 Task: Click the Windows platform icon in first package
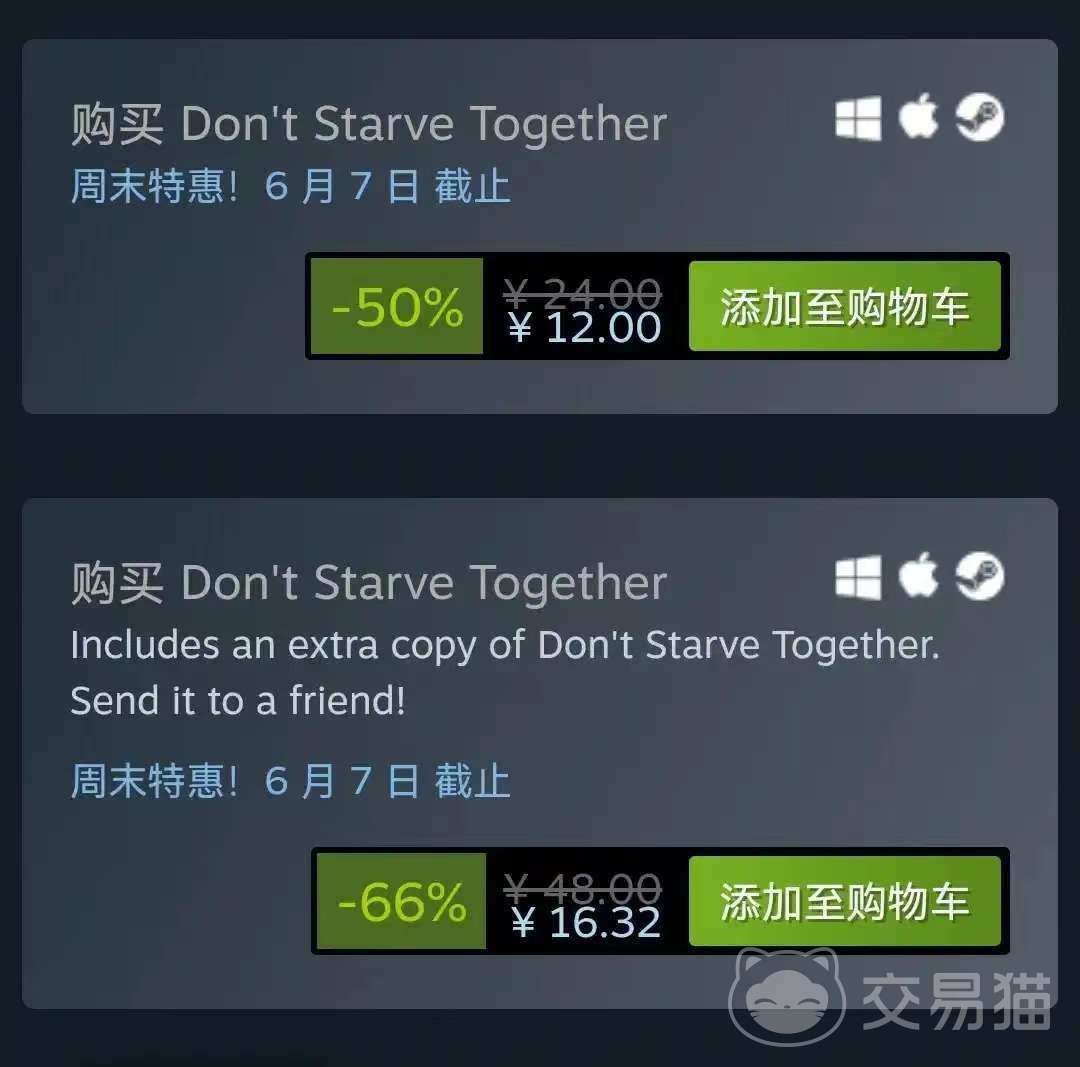[x=858, y=118]
